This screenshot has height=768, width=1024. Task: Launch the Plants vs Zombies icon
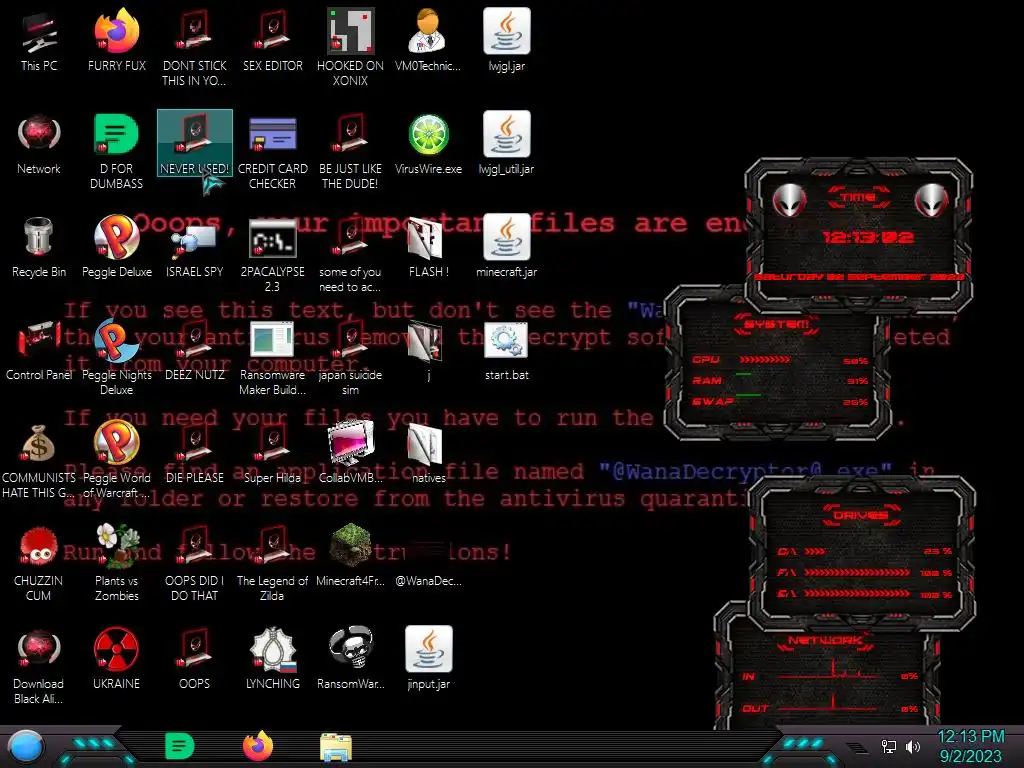116,564
